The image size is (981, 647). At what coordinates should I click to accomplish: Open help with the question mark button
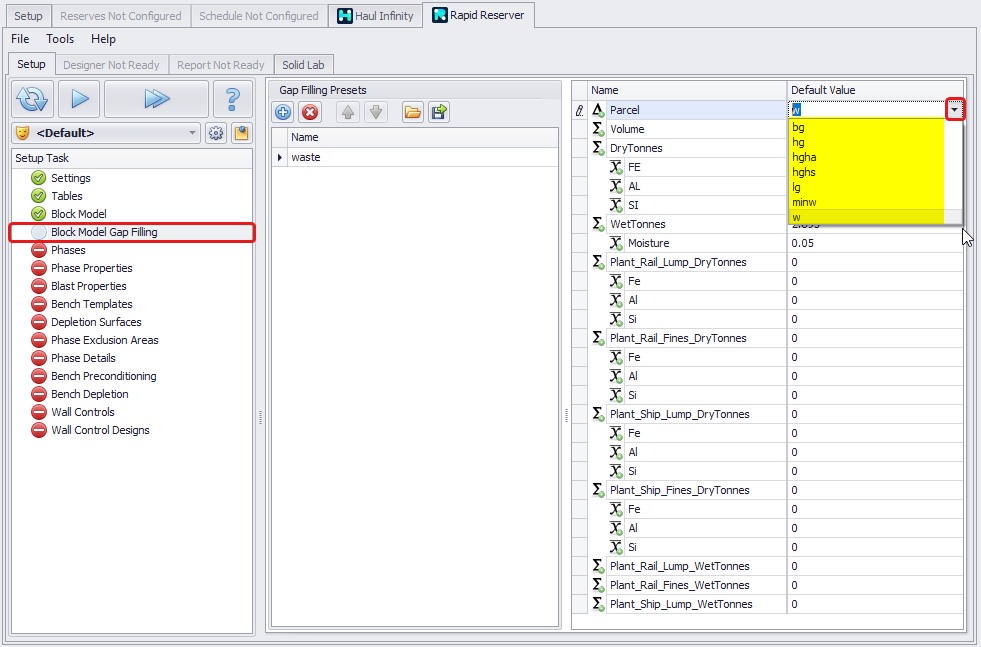(232, 99)
